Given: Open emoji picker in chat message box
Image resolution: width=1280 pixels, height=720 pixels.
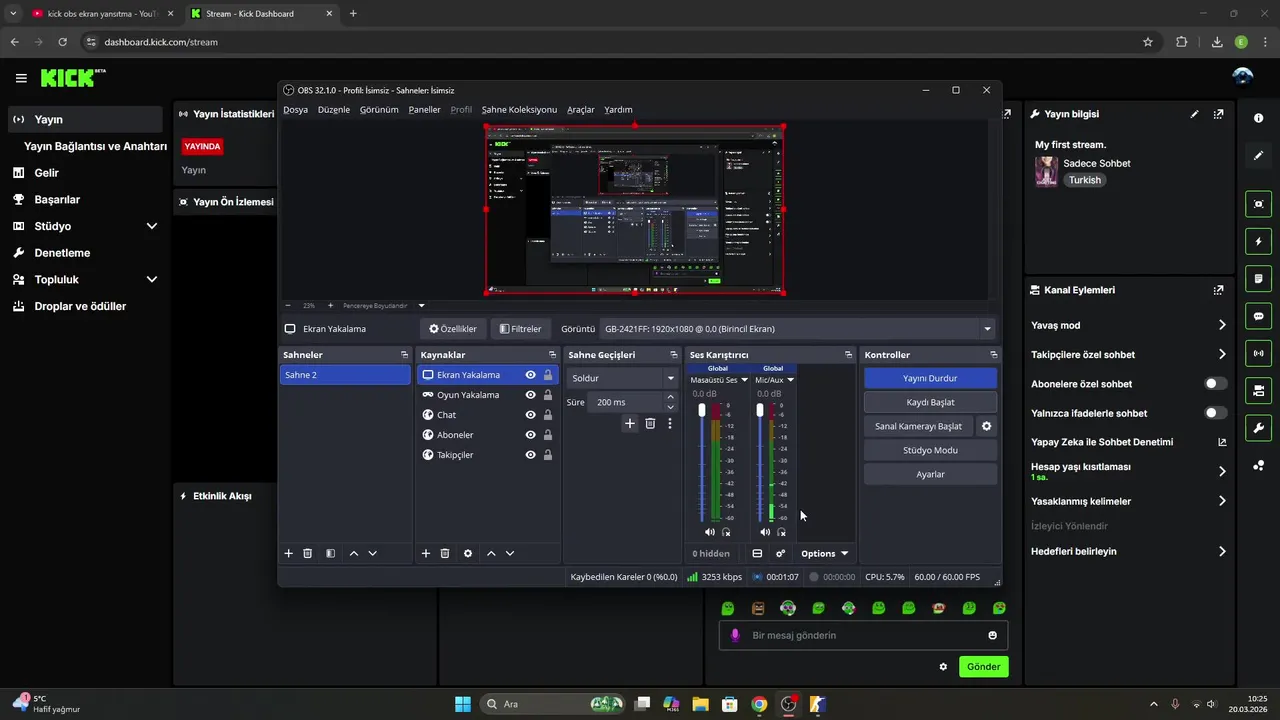Looking at the screenshot, I should [x=992, y=635].
